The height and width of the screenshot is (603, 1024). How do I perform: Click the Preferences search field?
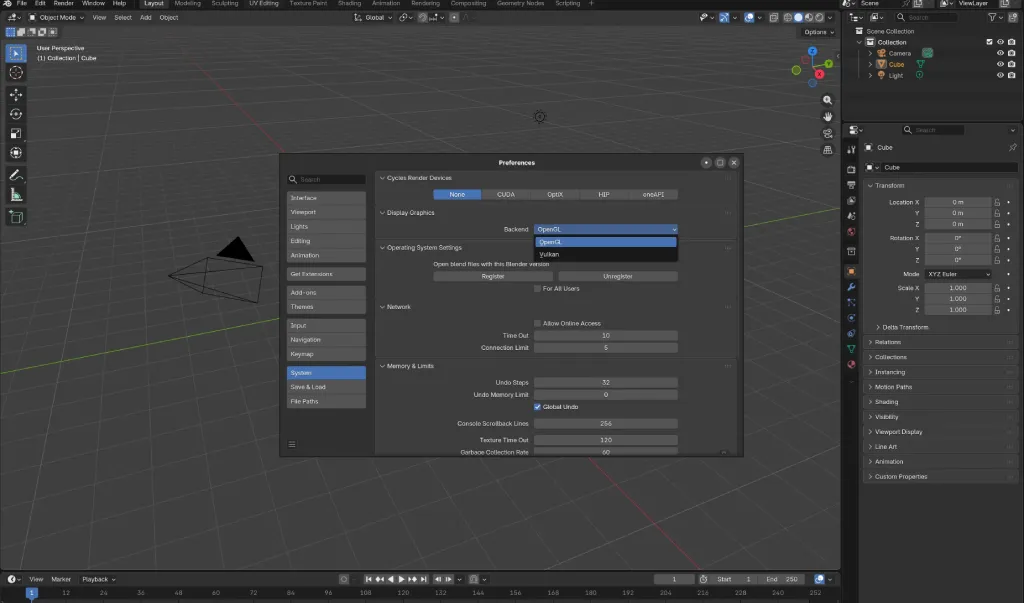coord(326,179)
